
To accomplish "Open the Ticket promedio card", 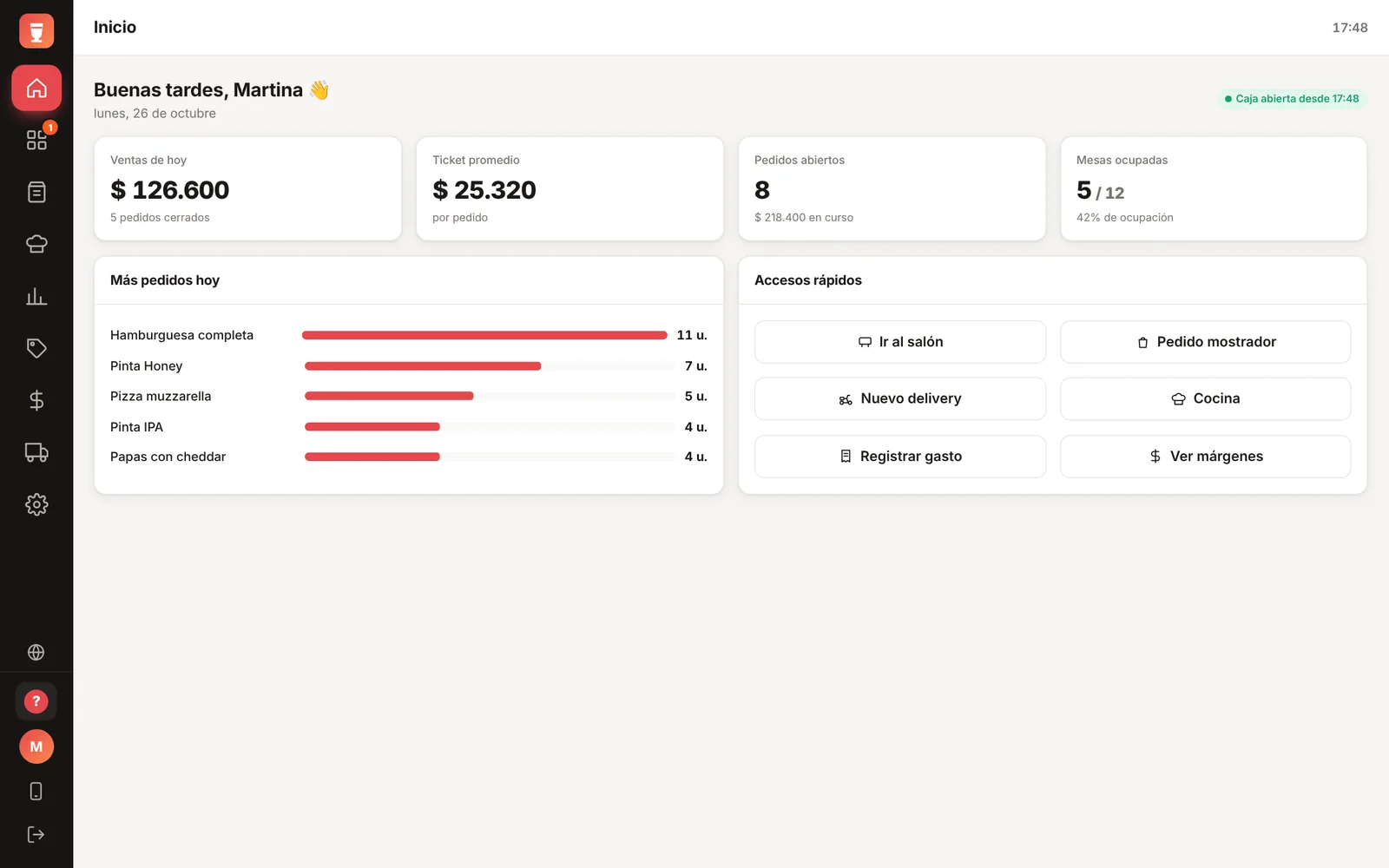I will 569,188.
